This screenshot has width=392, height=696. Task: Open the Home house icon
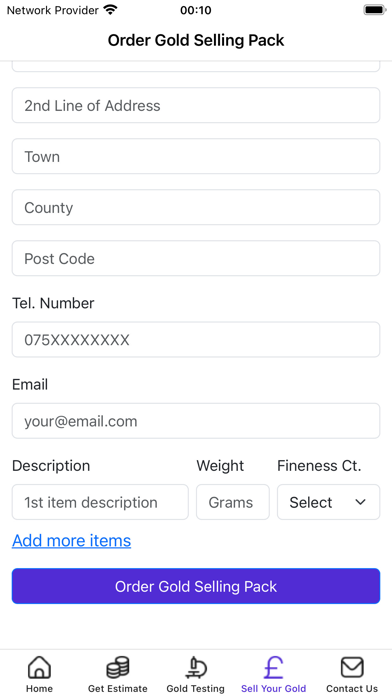coord(39,667)
